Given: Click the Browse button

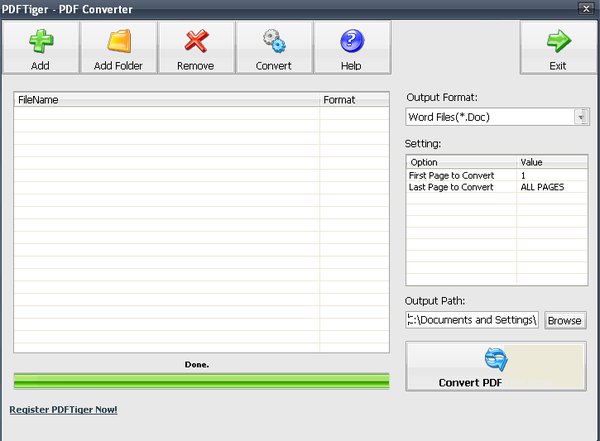Looking at the screenshot, I should click(x=565, y=320).
